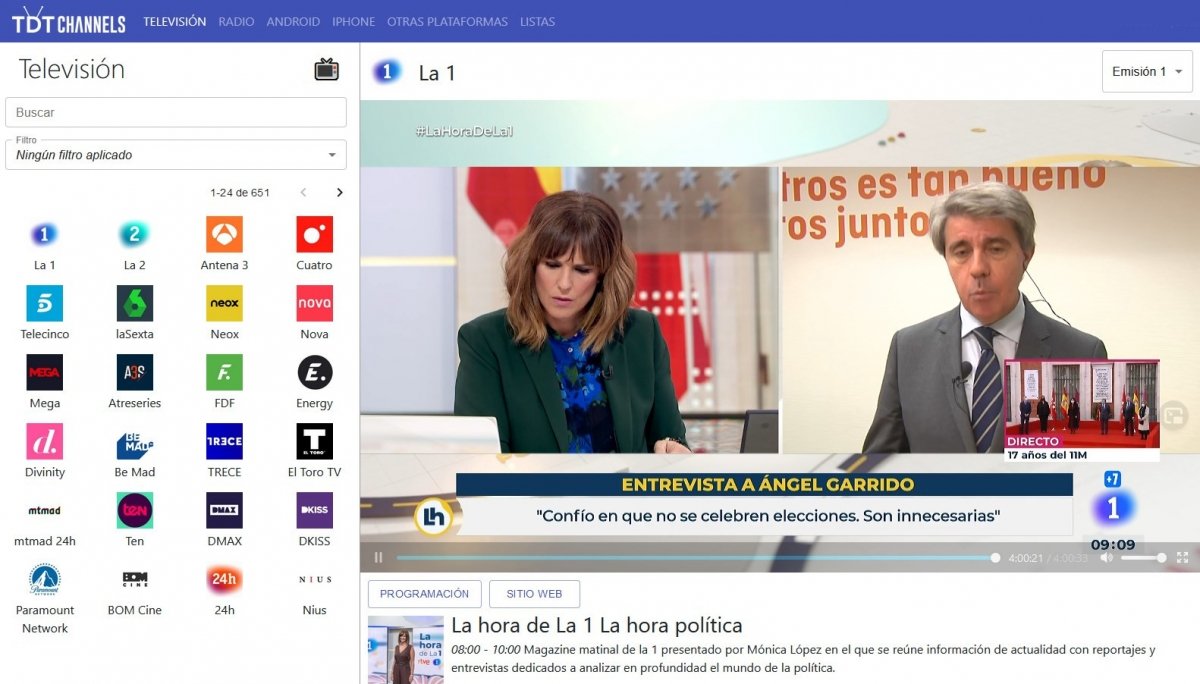The height and width of the screenshot is (684, 1200).
Task: Open the Filtro dropdown
Action: [176, 155]
